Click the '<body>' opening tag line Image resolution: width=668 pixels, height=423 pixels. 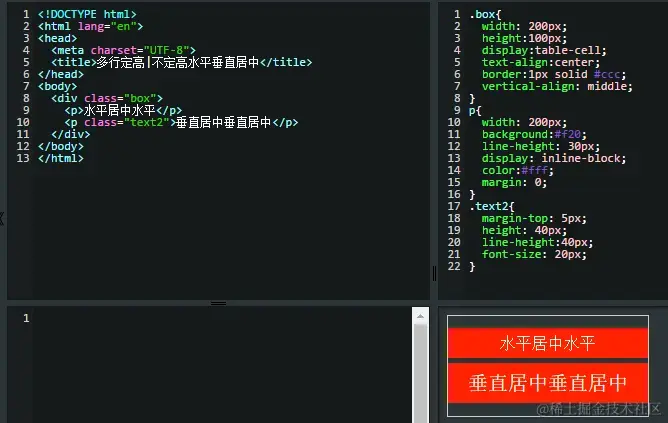pos(58,86)
